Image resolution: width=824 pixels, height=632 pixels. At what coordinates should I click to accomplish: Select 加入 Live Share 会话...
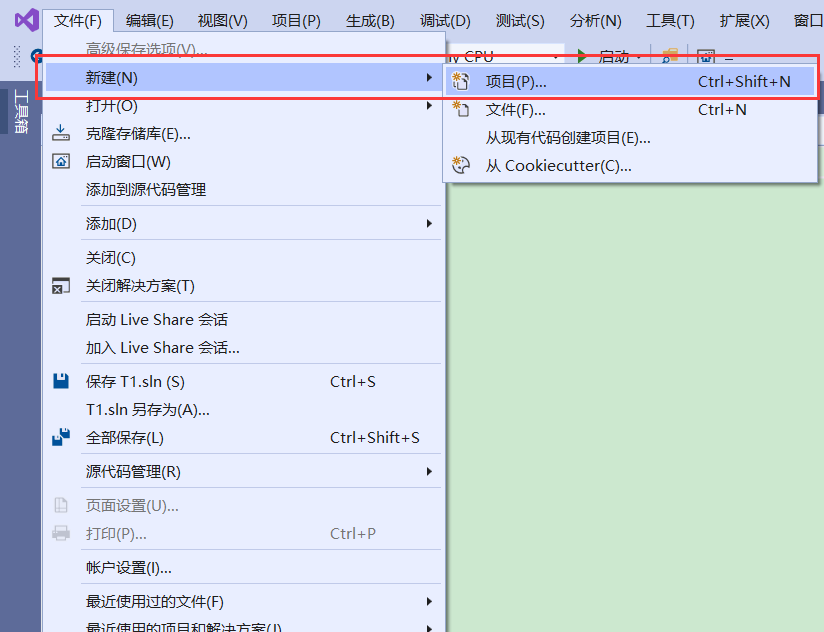click(243, 348)
